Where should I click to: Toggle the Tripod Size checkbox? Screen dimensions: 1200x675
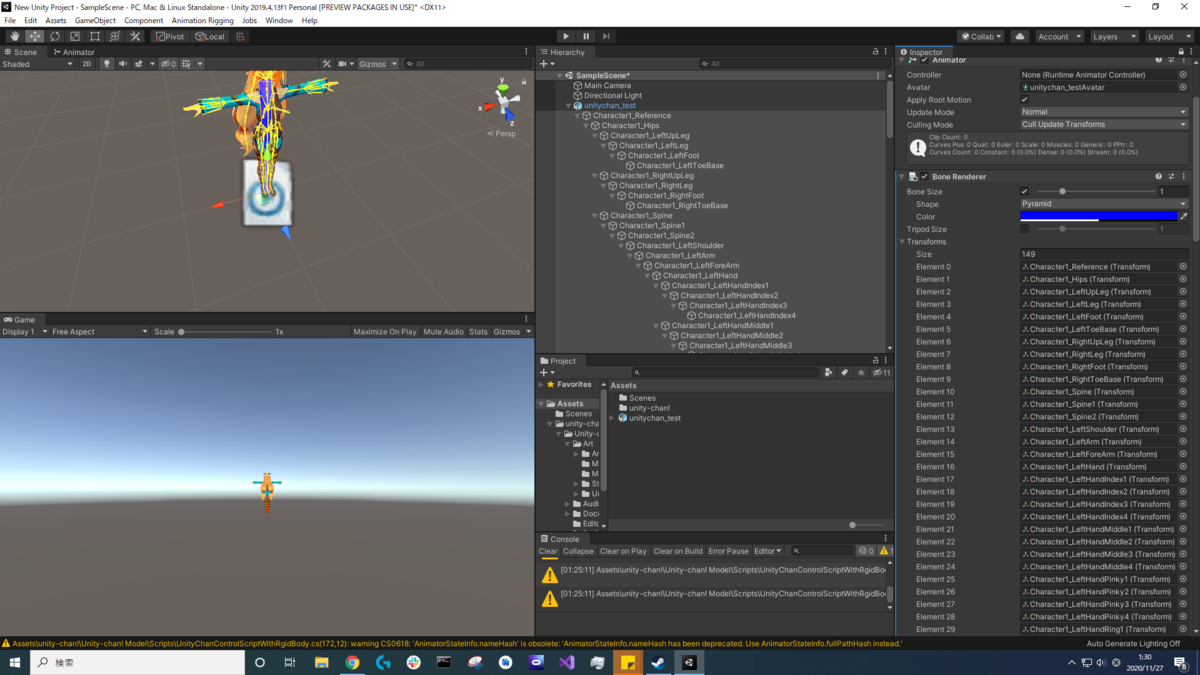click(x=1024, y=229)
